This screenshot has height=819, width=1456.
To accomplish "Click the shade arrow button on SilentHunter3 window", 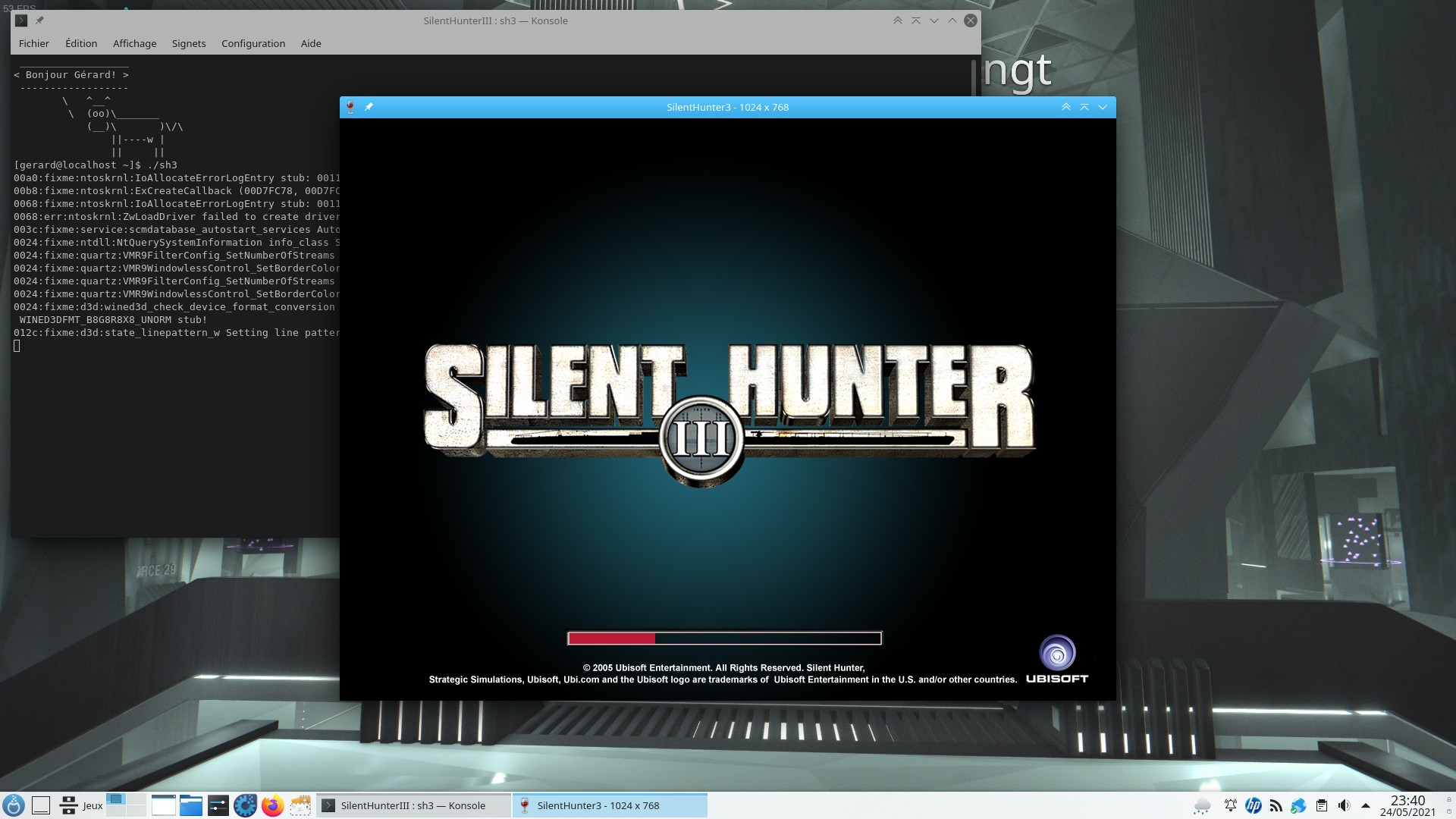I will tap(1084, 107).
